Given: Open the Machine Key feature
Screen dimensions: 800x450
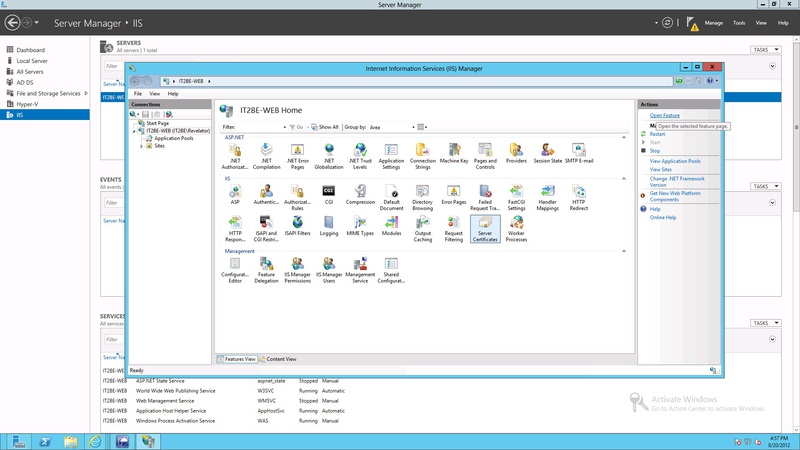Looking at the screenshot, I should tap(454, 153).
